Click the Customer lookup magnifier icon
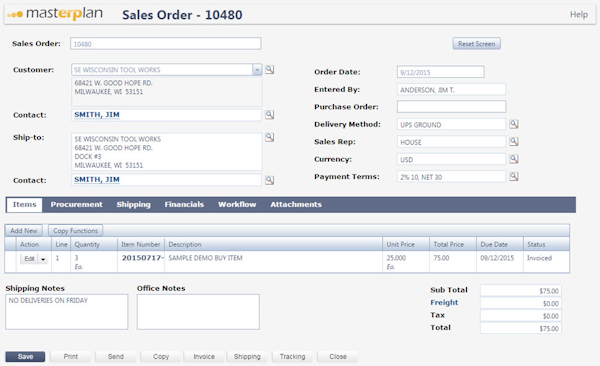Image resolution: width=600 pixels, height=366 pixels. point(269,70)
